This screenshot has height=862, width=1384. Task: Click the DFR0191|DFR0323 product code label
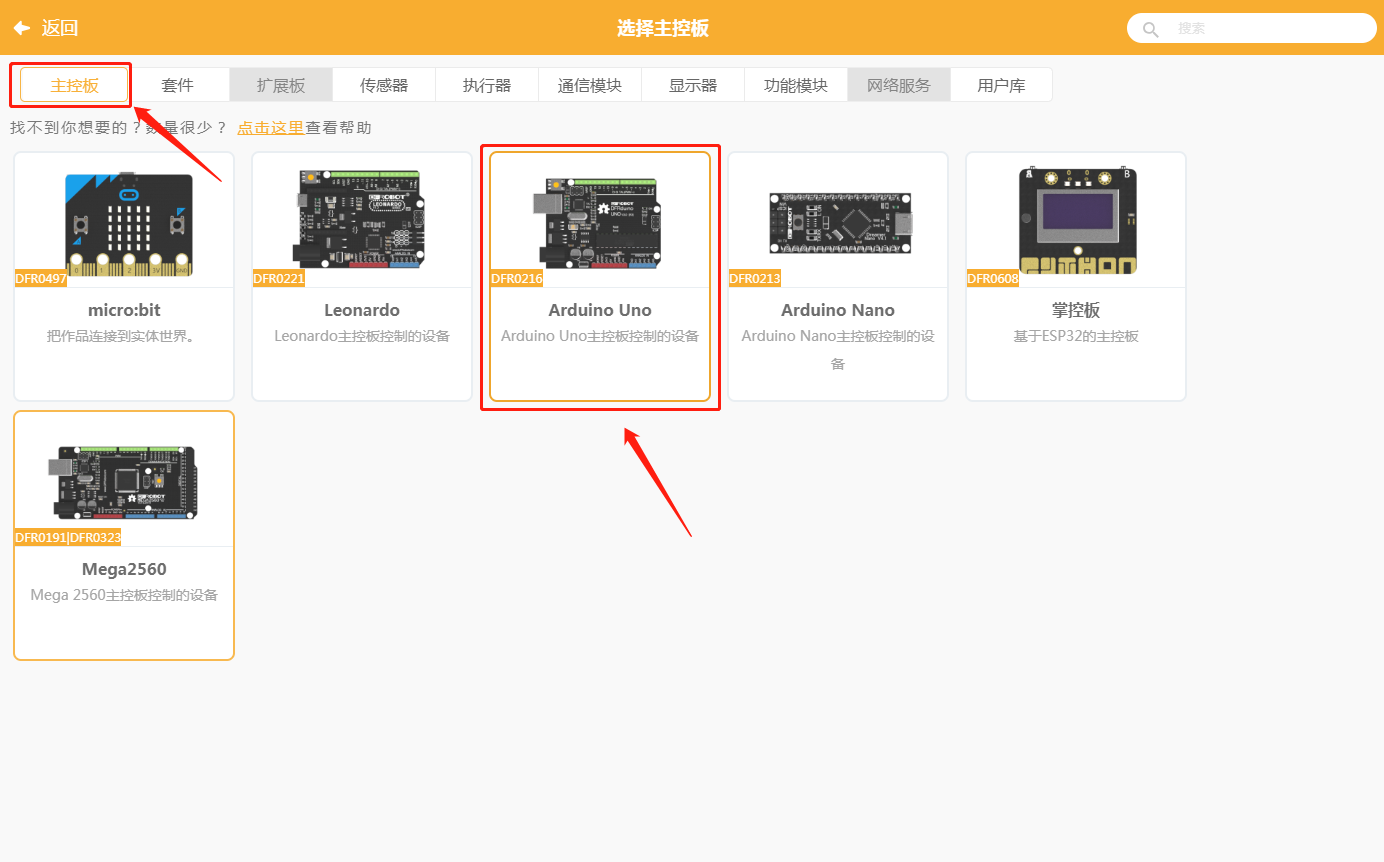pyautogui.click(x=68, y=537)
